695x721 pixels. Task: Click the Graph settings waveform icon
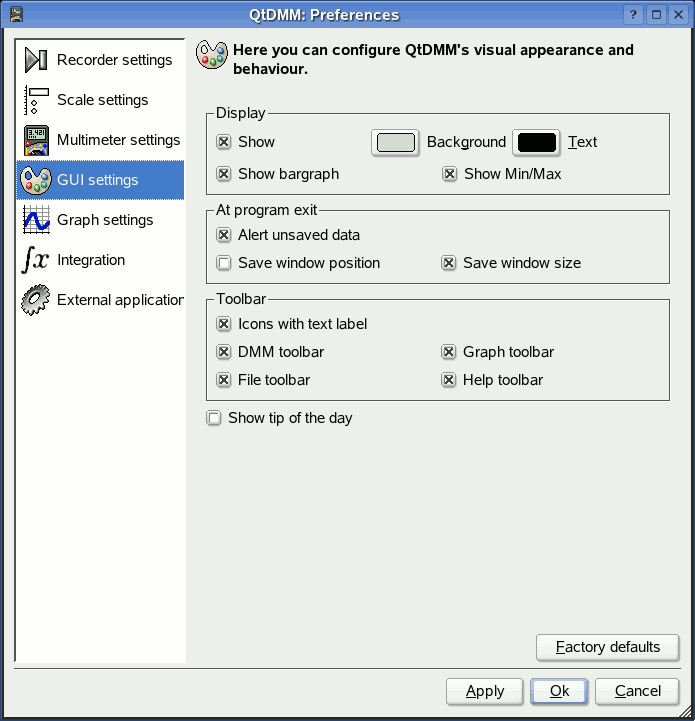tap(36, 220)
